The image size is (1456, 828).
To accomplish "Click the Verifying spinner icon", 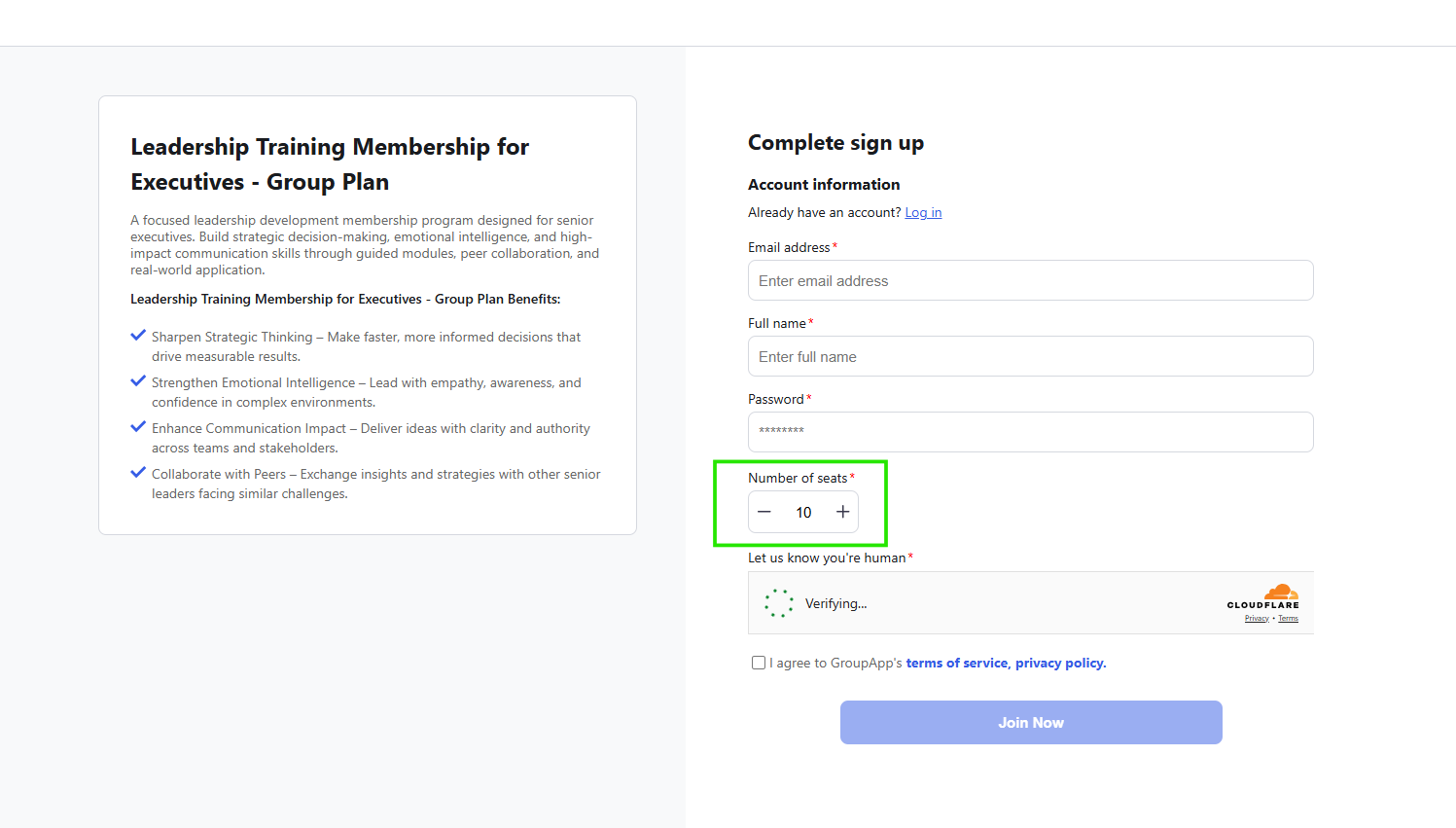I will pos(779,603).
